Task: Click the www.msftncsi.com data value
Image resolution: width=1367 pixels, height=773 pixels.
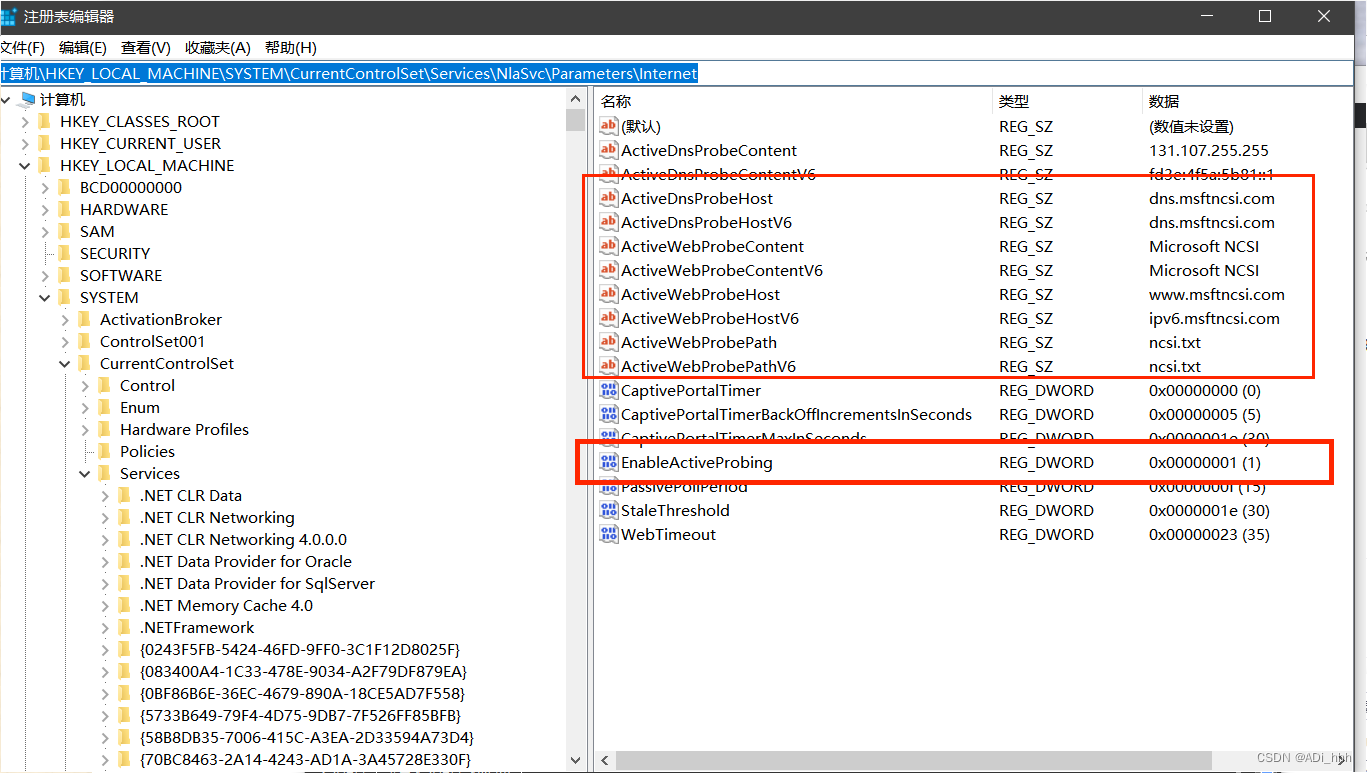Action: point(1217,294)
